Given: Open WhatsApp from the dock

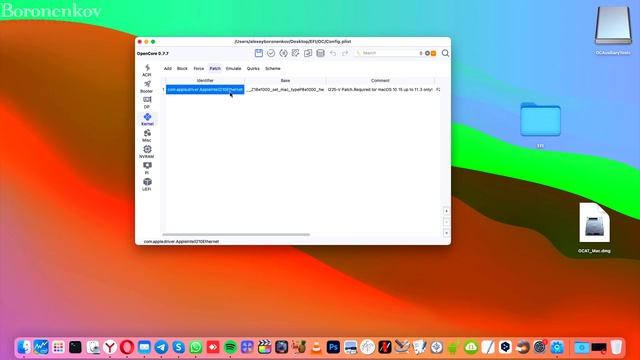Looking at the screenshot, I should pos(196,347).
